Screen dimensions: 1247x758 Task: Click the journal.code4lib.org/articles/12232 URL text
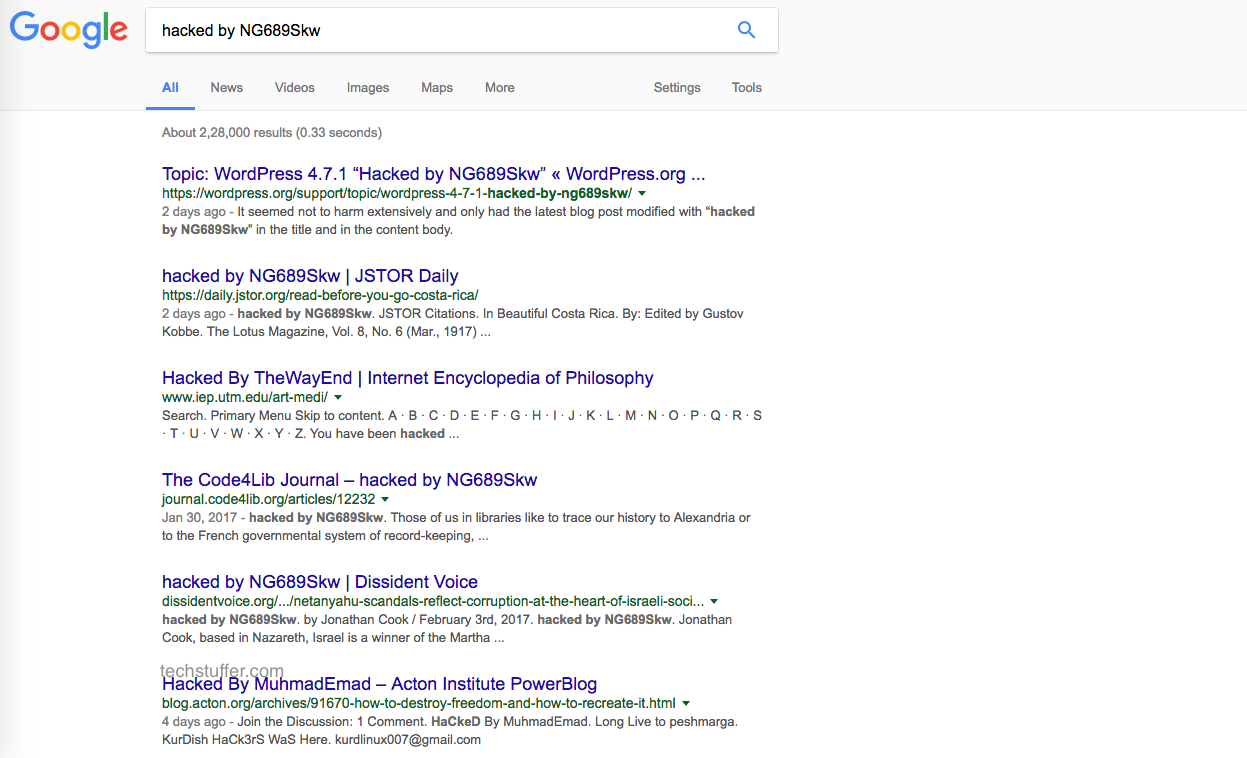(269, 499)
